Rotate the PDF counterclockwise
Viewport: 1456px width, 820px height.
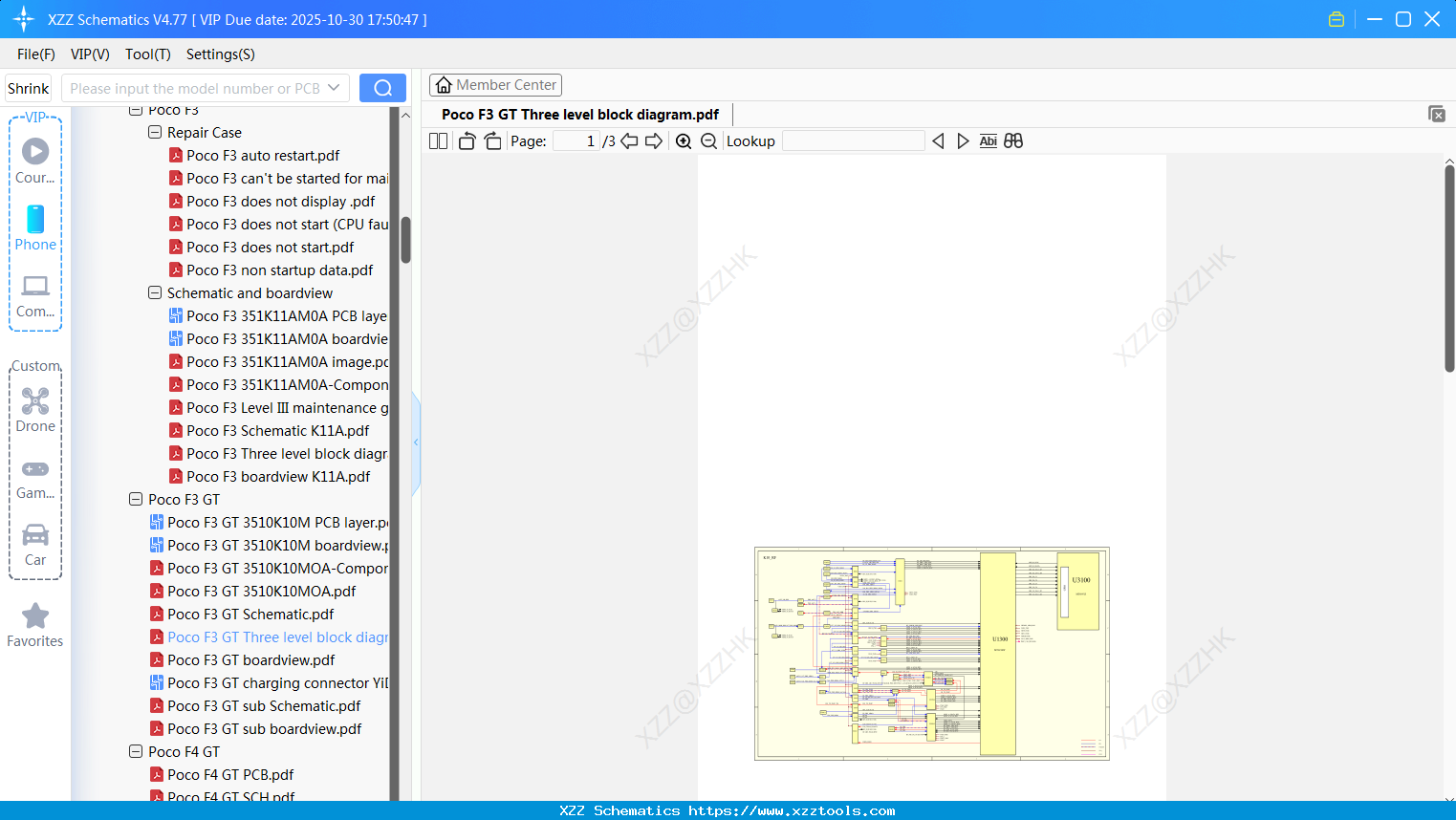coord(466,140)
